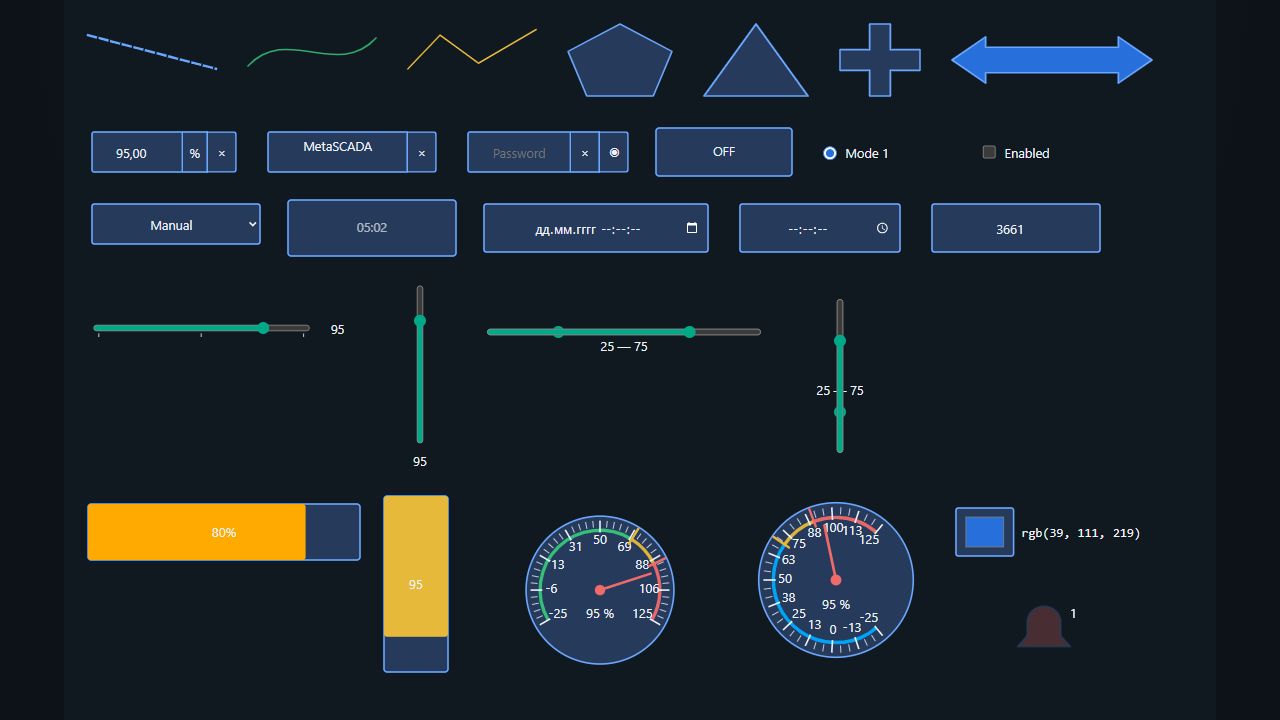Click the % unit label
1280x720 pixels.
pos(195,153)
